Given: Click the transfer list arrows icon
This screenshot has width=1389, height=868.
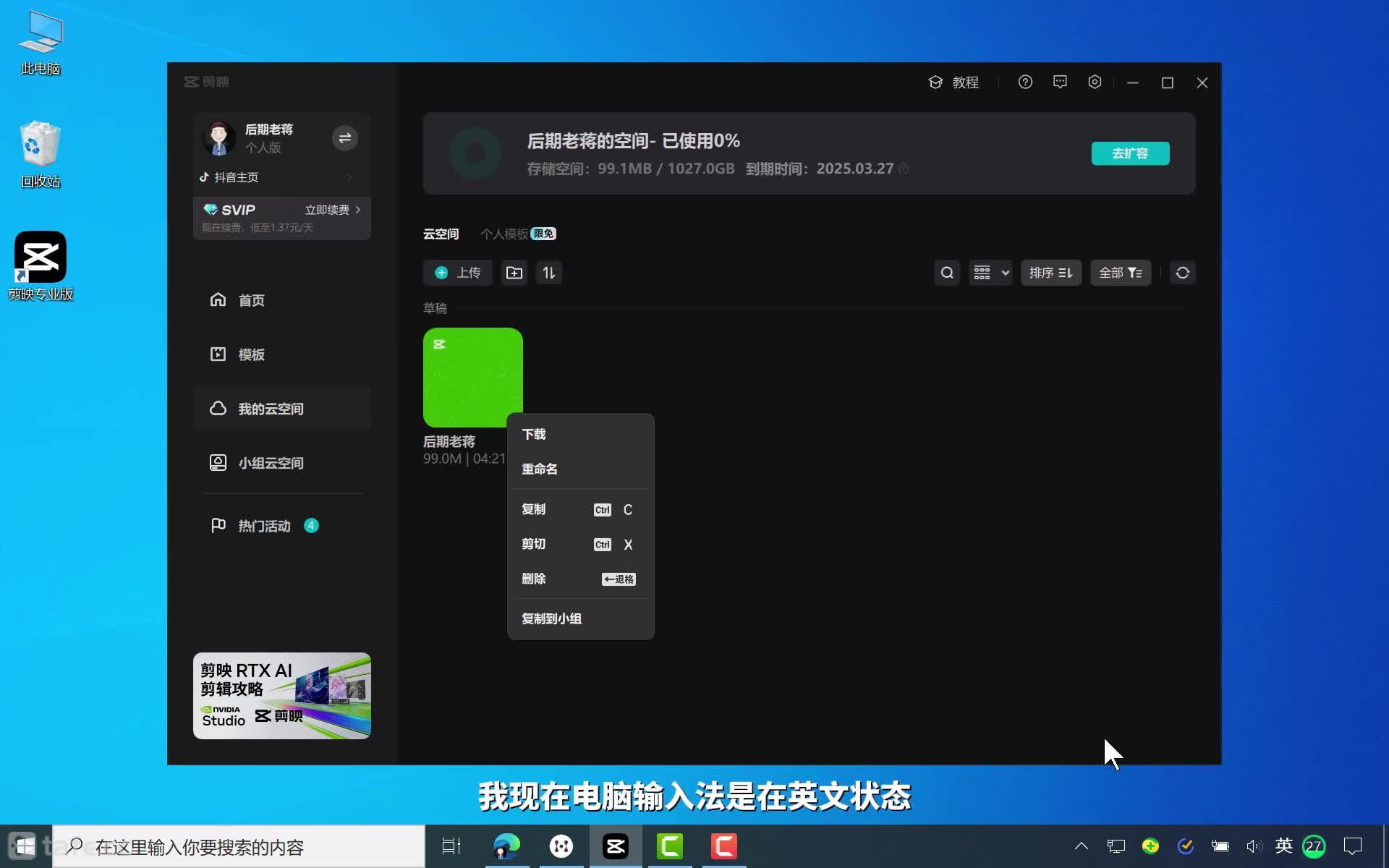Looking at the screenshot, I should 549,273.
